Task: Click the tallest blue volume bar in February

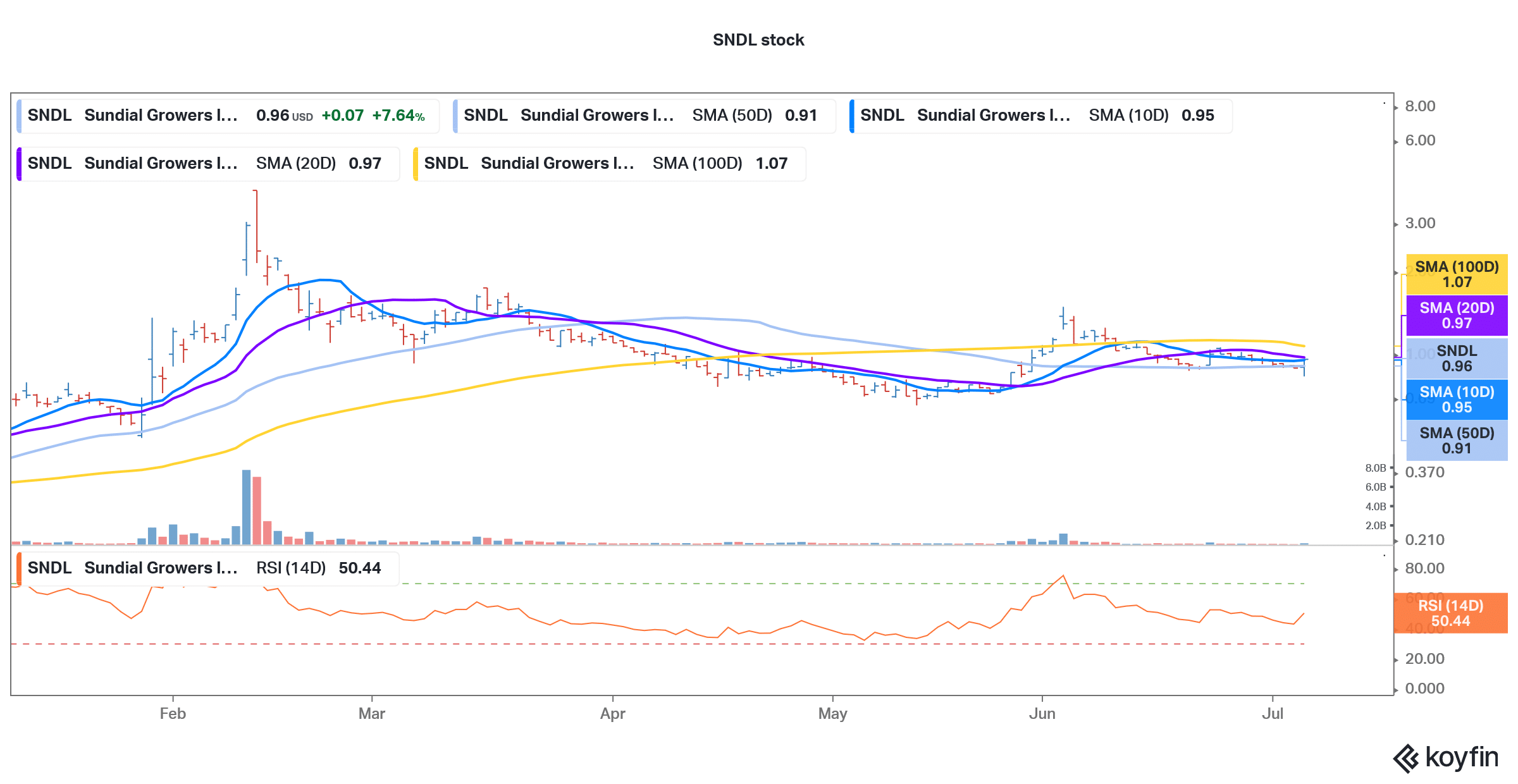Action: (x=246, y=507)
